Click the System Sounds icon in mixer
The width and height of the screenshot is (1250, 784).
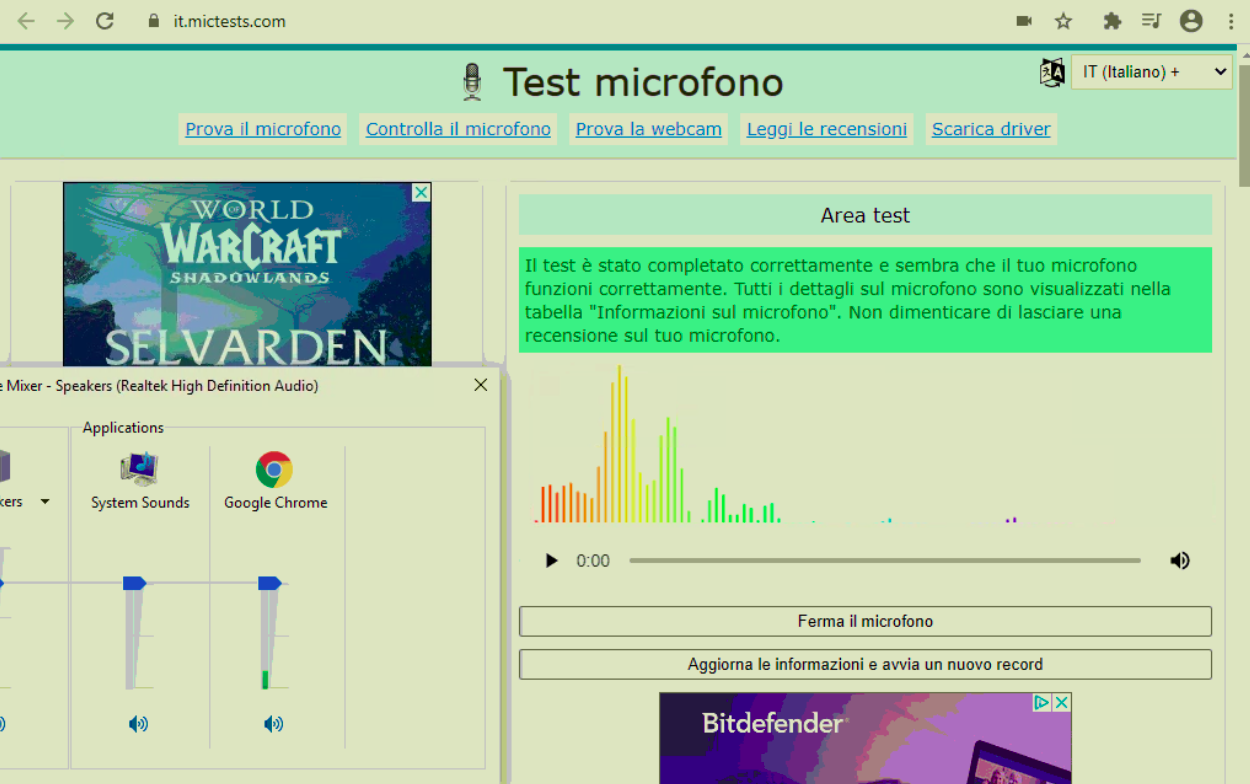coord(139,469)
